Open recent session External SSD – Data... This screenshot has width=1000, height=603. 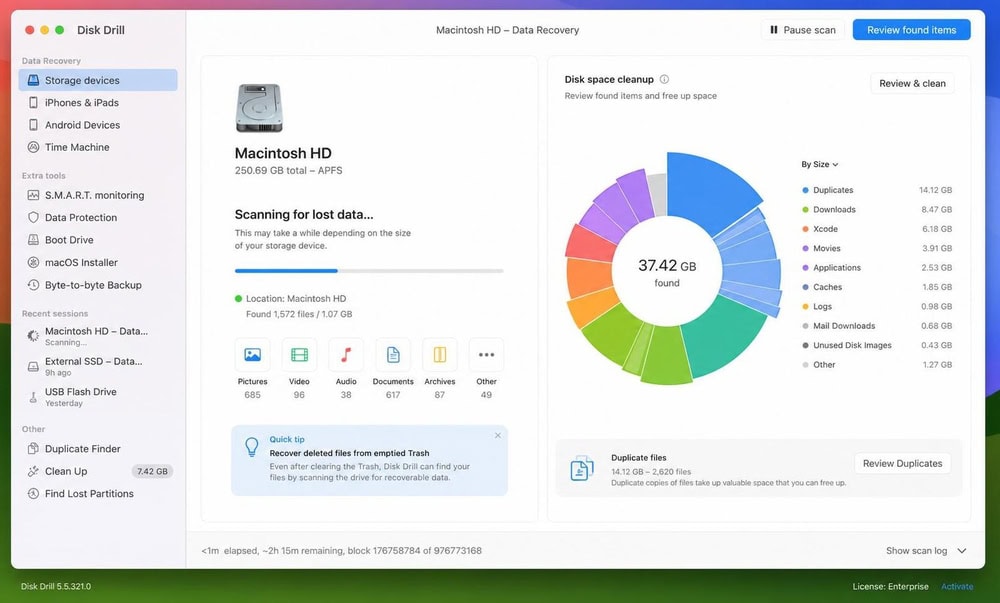[98, 367]
